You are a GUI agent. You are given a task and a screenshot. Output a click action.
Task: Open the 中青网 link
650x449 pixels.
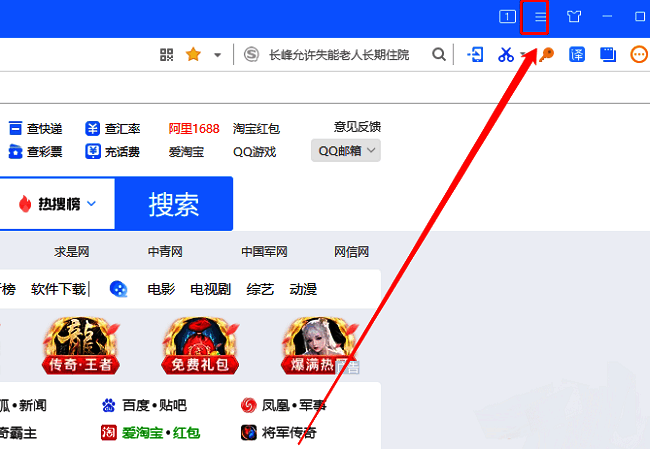click(165, 252)
